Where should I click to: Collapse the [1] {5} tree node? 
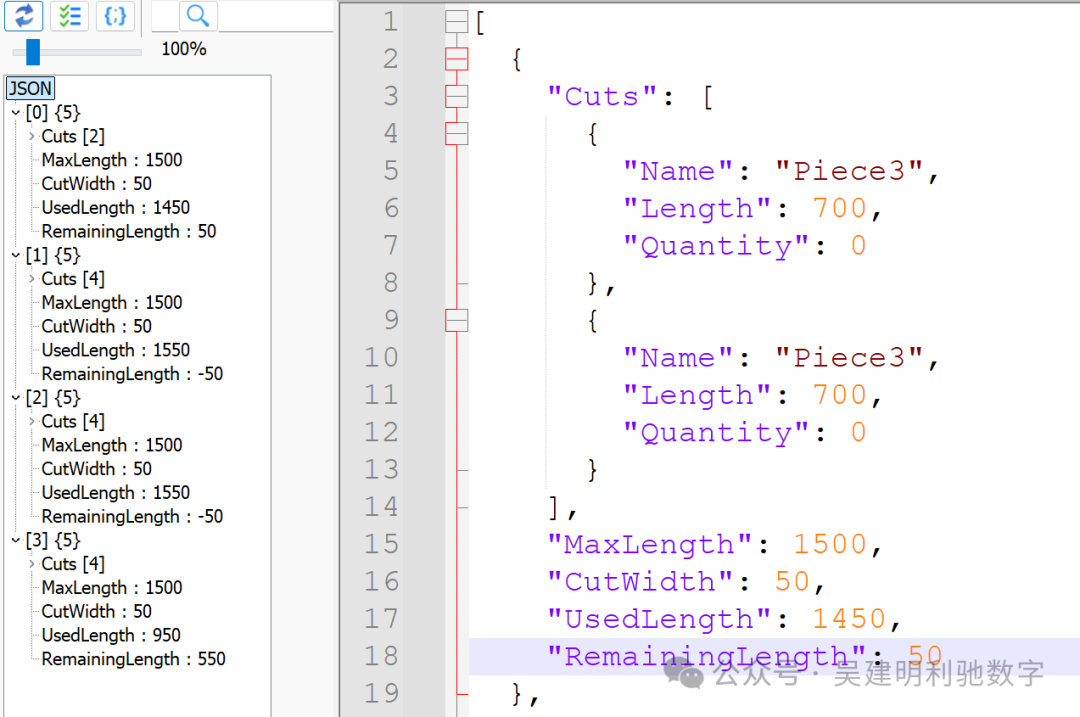pyautogui.click(x=16, y=255)
